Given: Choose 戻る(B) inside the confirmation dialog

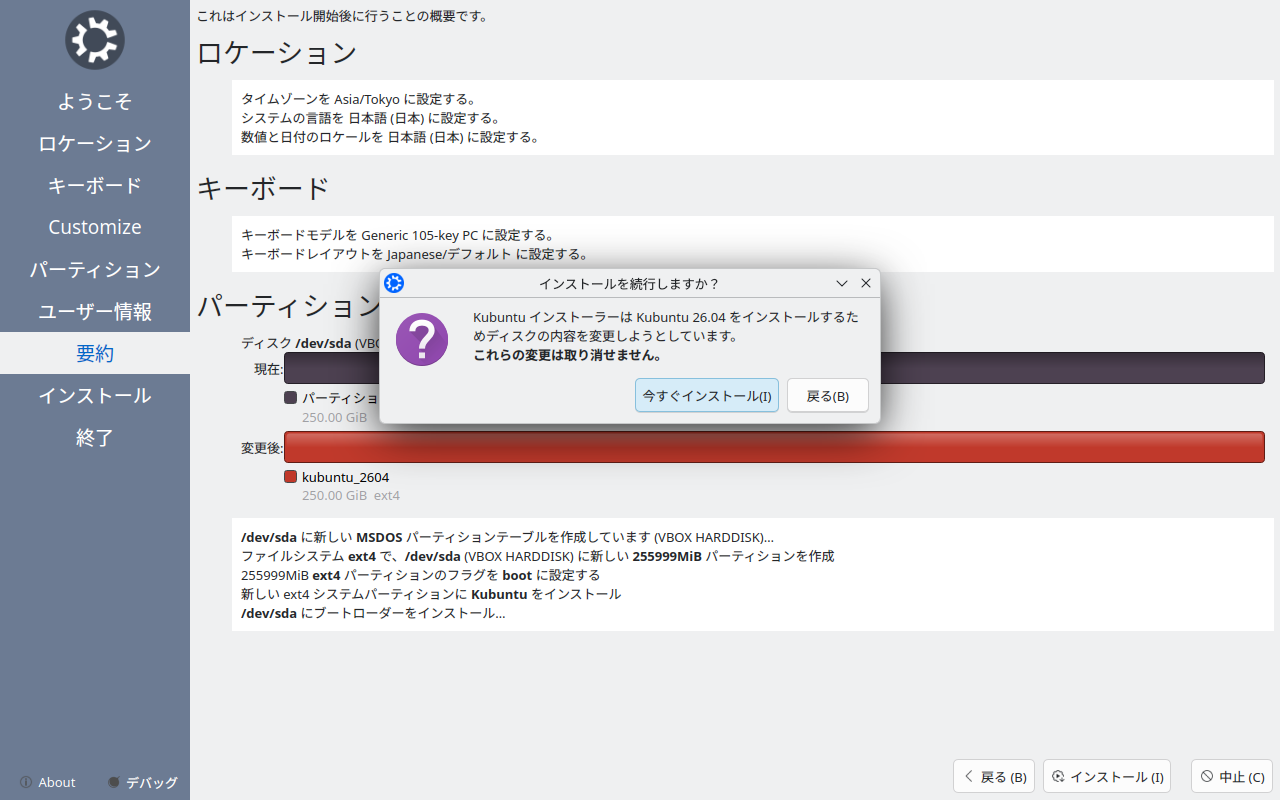Looking at the screenshot, I should [x=828, y=395].
